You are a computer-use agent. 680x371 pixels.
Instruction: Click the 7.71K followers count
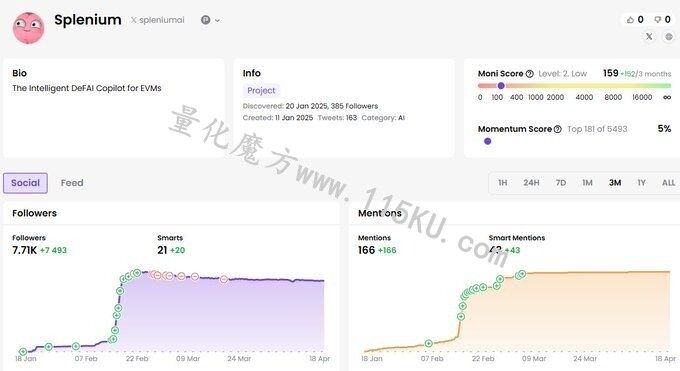click(x=24, y=250)
